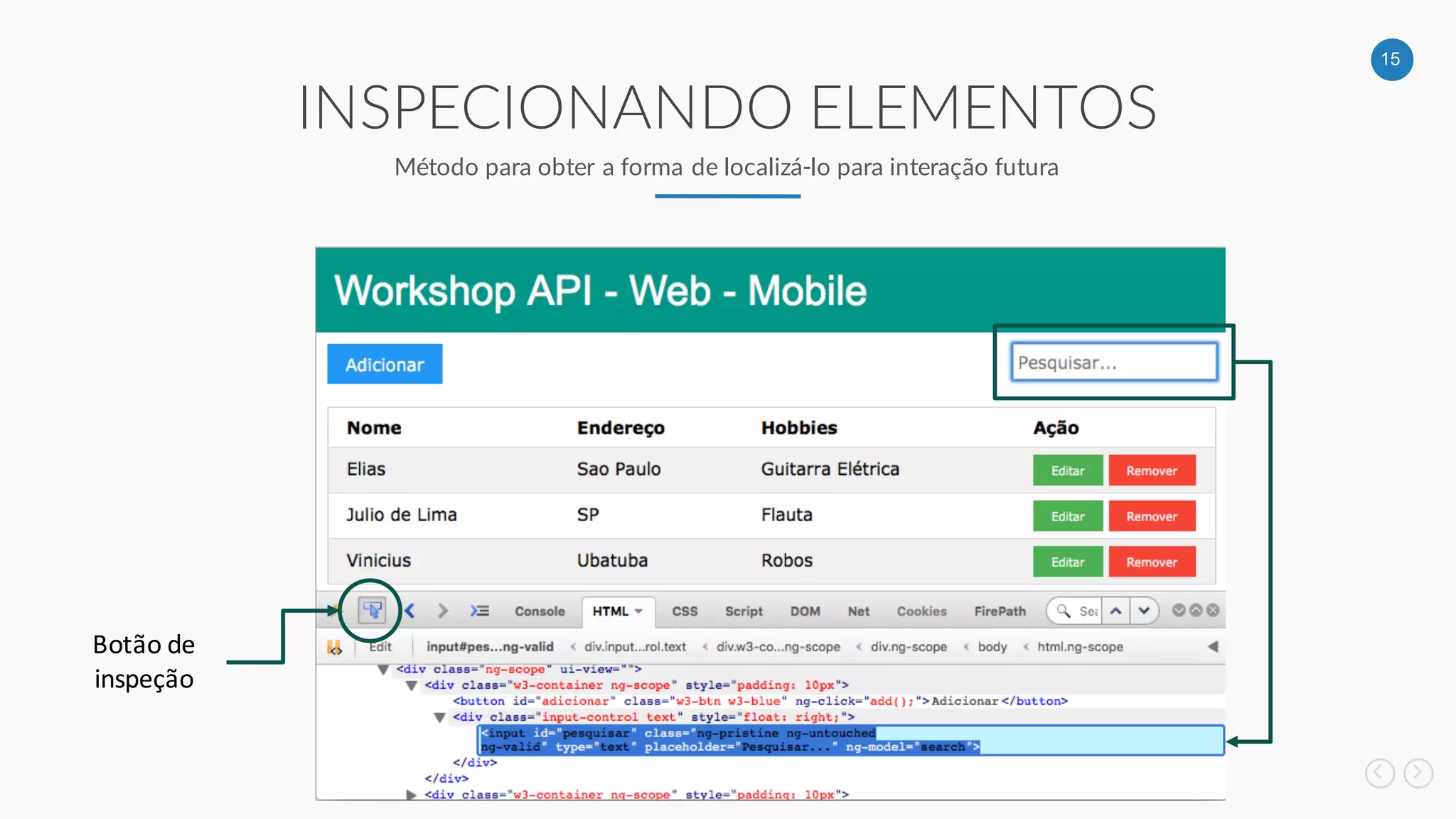Open Firebug in a new window
This screenshot has height=819, width=1456.
tap(1196, 610)
